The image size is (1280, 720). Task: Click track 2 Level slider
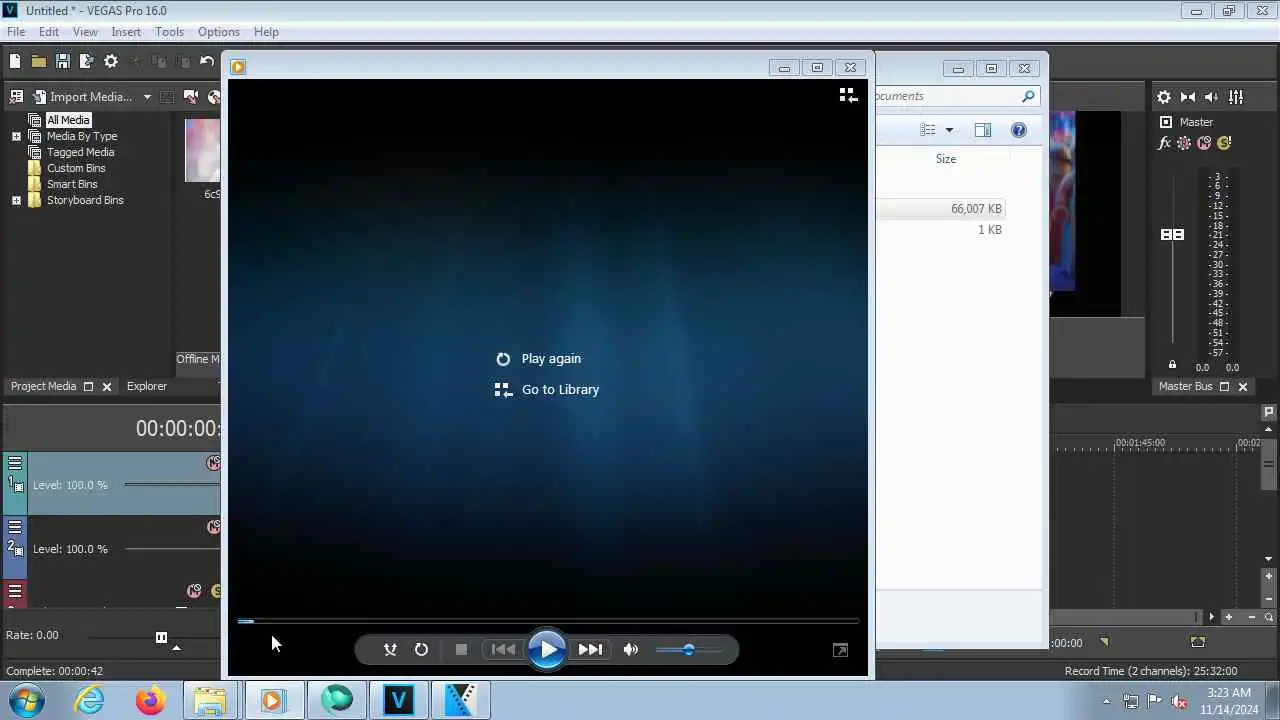click(172, 549)
